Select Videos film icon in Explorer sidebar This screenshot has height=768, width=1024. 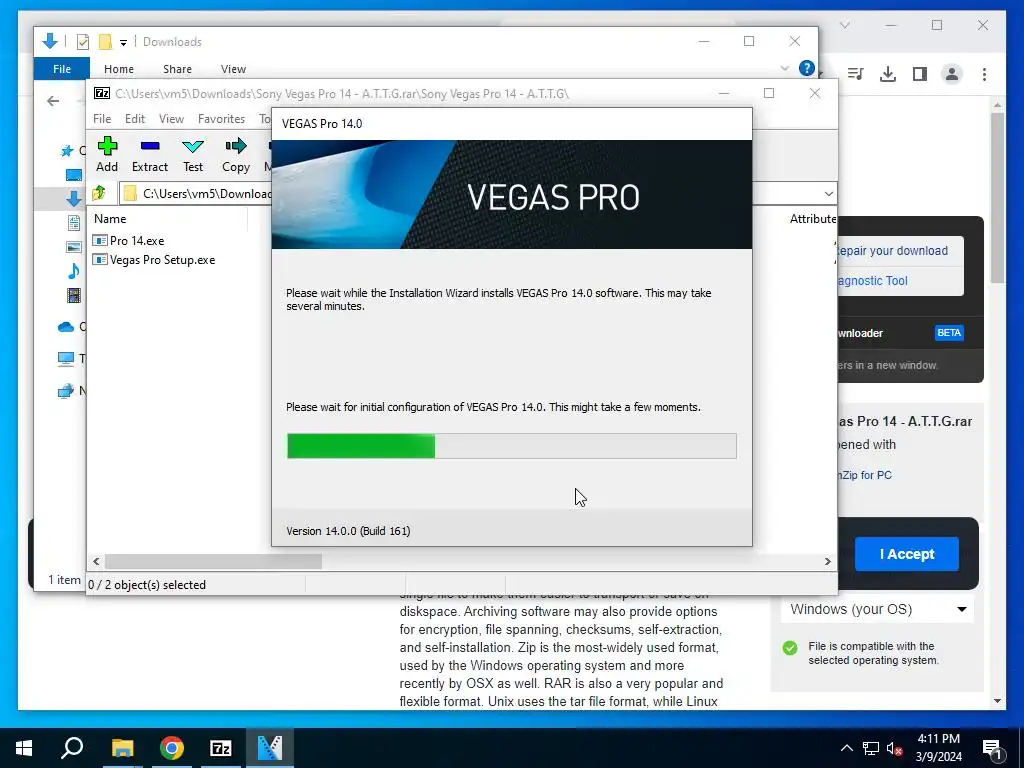(74, 295)
